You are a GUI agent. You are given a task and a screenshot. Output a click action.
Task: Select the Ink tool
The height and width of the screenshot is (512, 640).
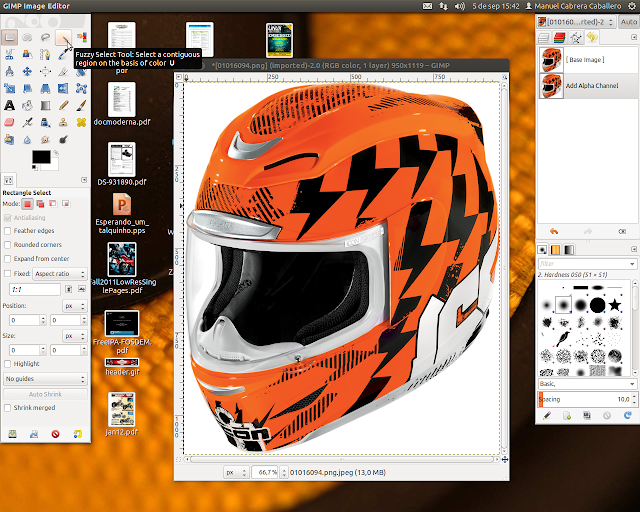45,122
